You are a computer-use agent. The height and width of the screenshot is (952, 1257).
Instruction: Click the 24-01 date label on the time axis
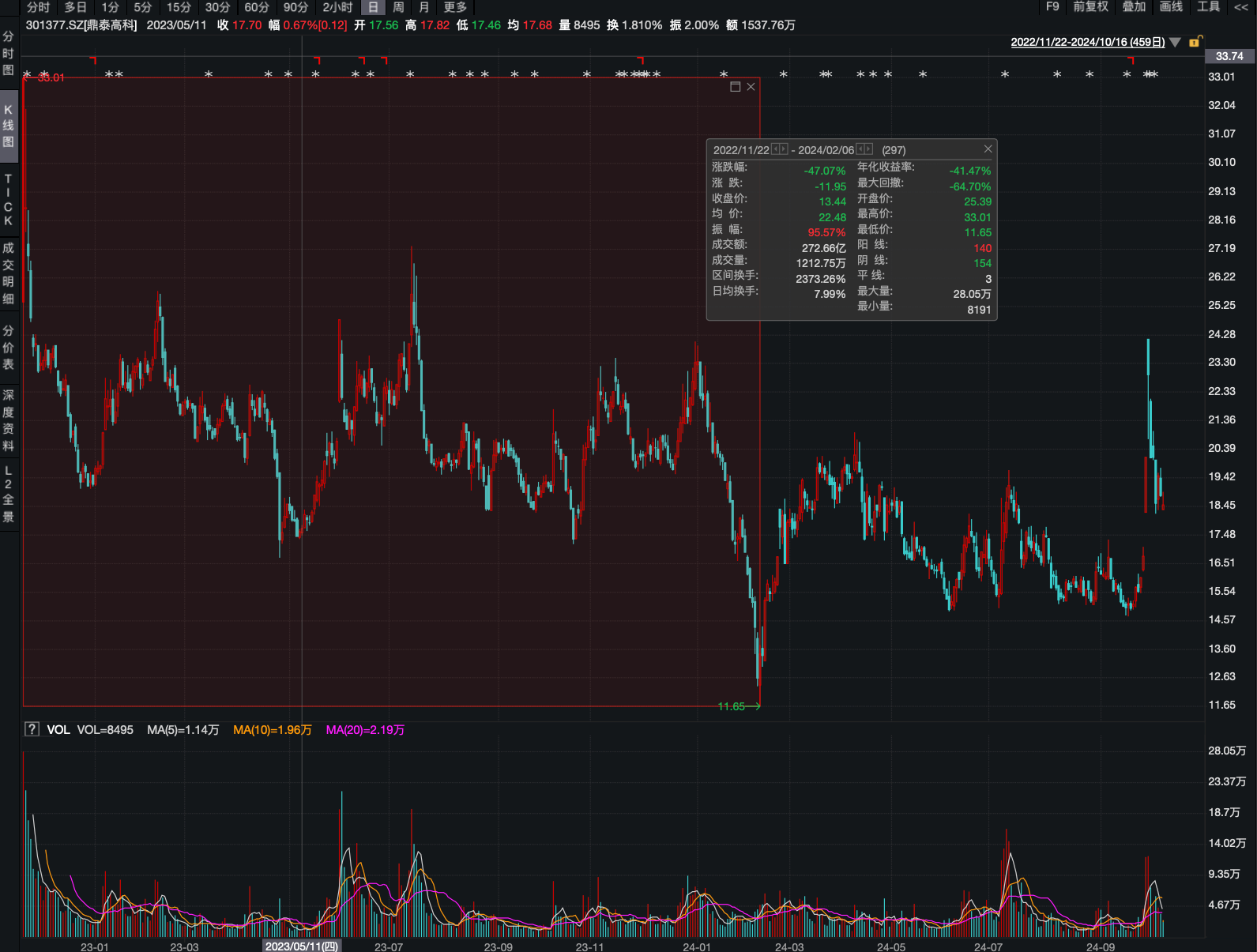pos(697,946)
